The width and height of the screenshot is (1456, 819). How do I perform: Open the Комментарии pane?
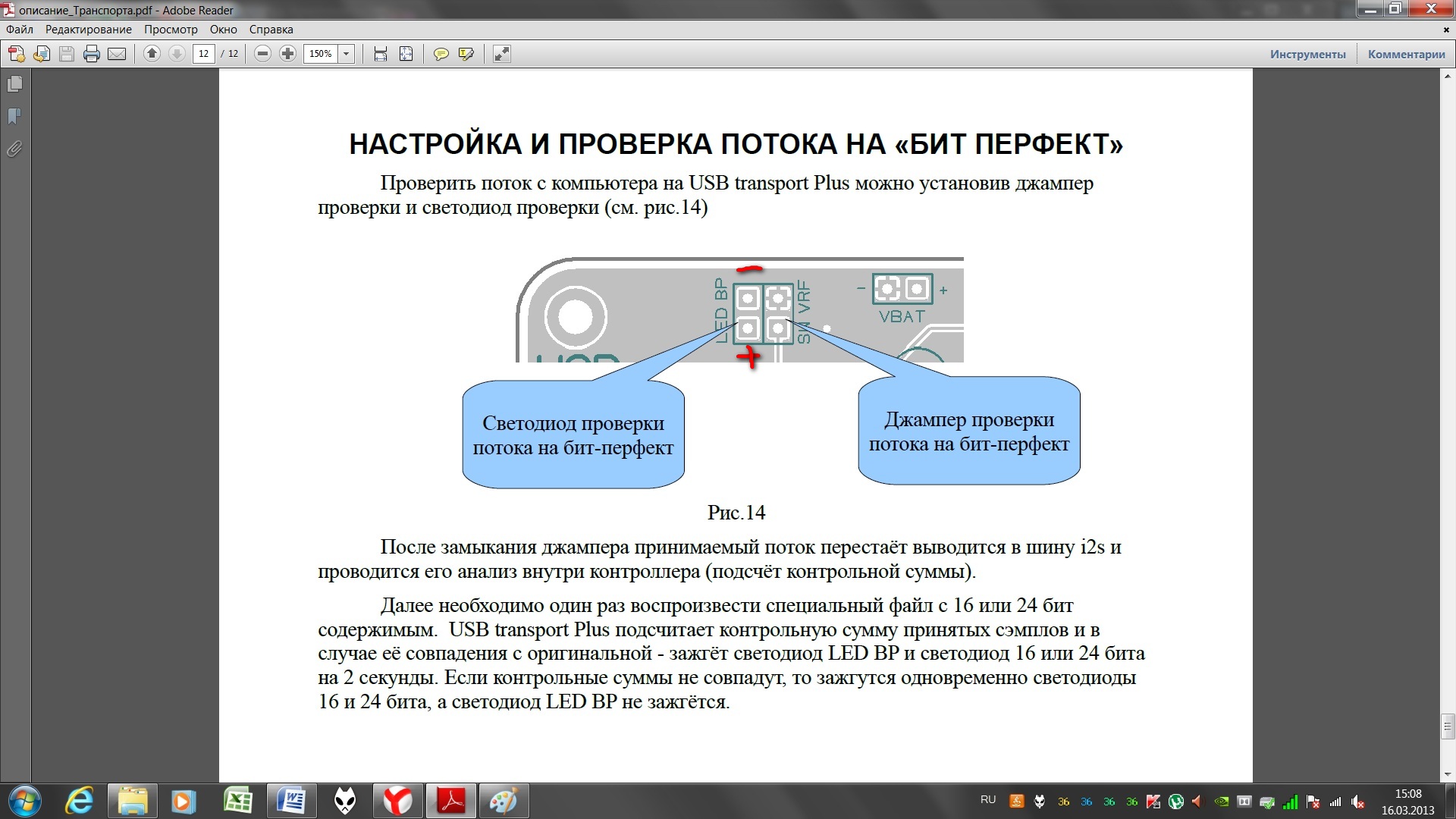tap(1407, 55)
